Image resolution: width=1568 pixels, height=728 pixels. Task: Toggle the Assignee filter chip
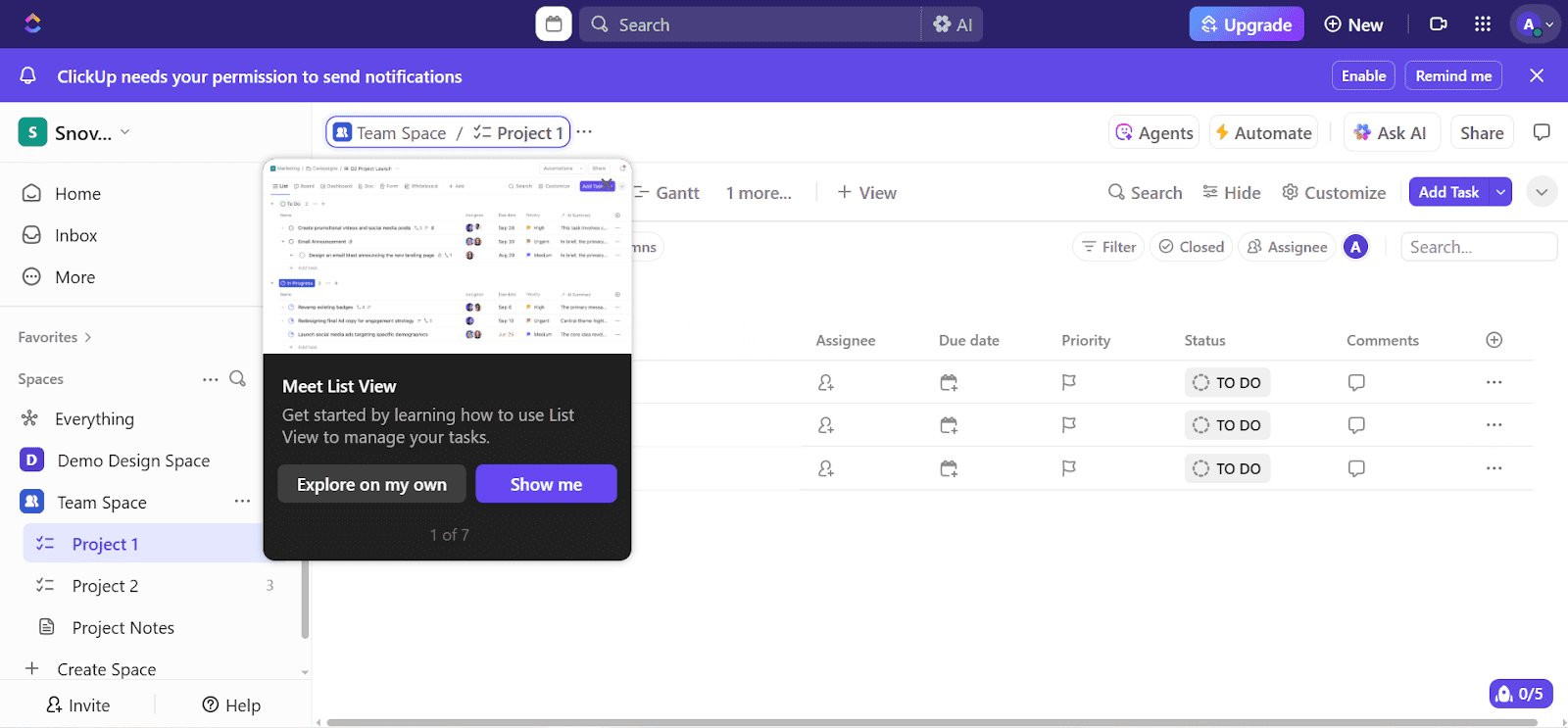click(x=1287, y=247)
